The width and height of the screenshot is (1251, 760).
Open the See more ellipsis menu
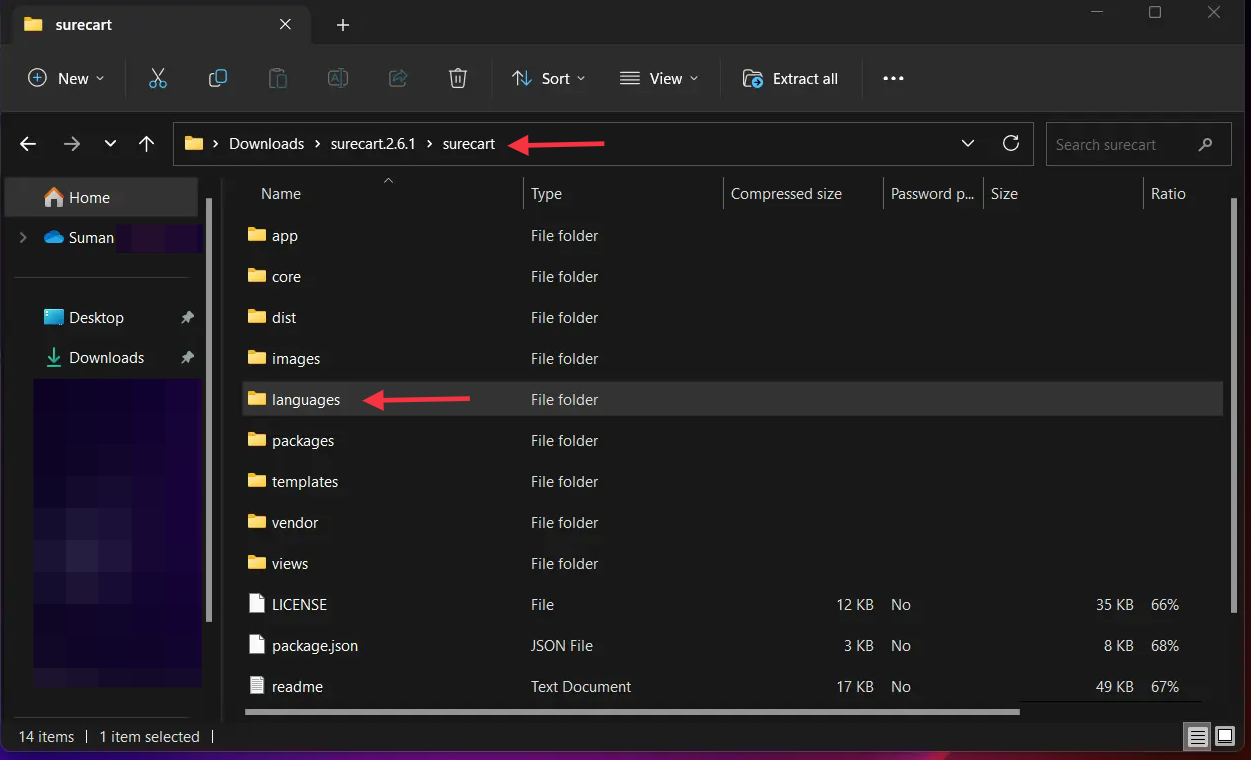(893, 78)
